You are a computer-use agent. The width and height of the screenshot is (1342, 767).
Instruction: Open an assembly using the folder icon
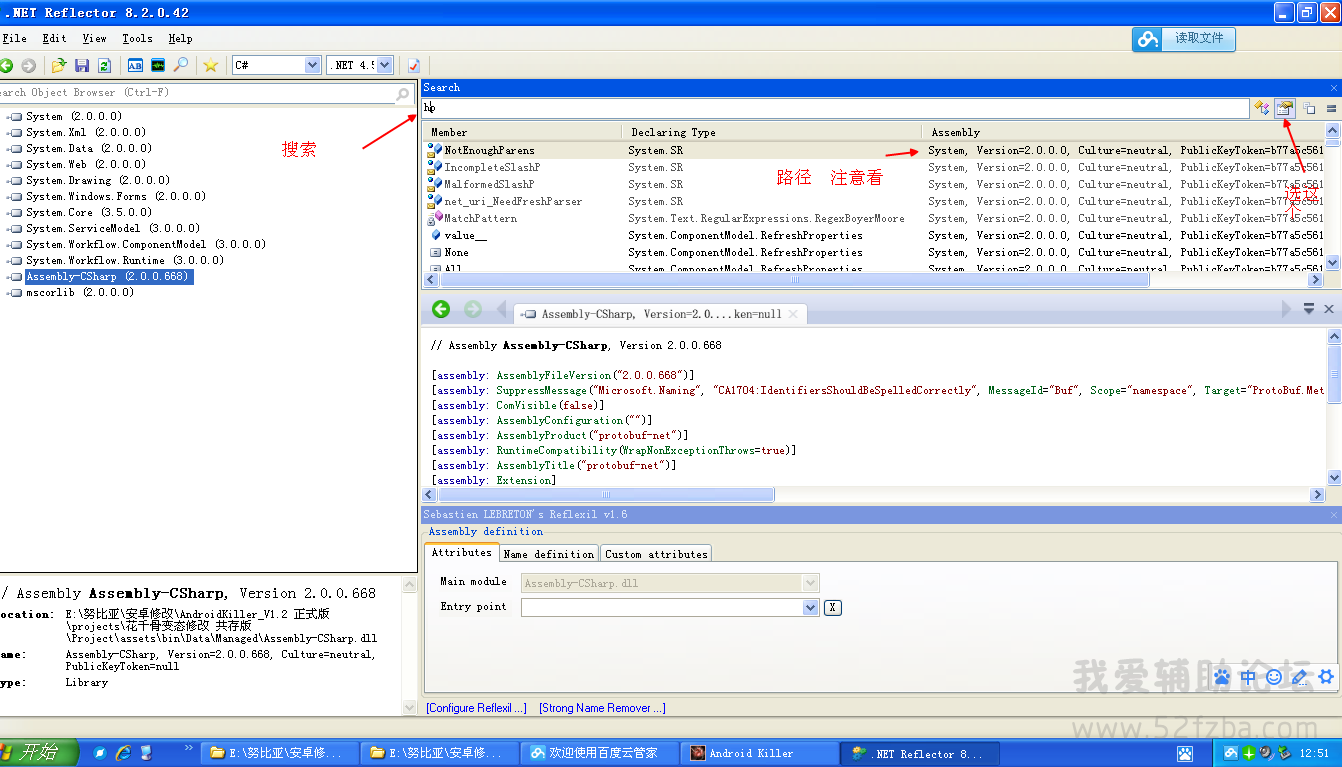(x=59, y=65)
